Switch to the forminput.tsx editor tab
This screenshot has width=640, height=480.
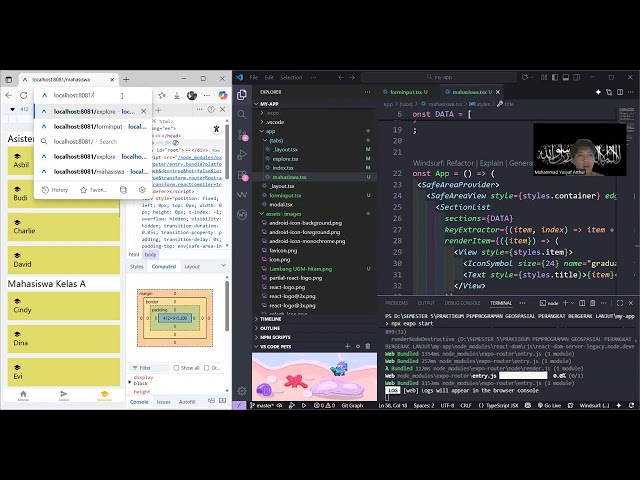tap(405, 92)
